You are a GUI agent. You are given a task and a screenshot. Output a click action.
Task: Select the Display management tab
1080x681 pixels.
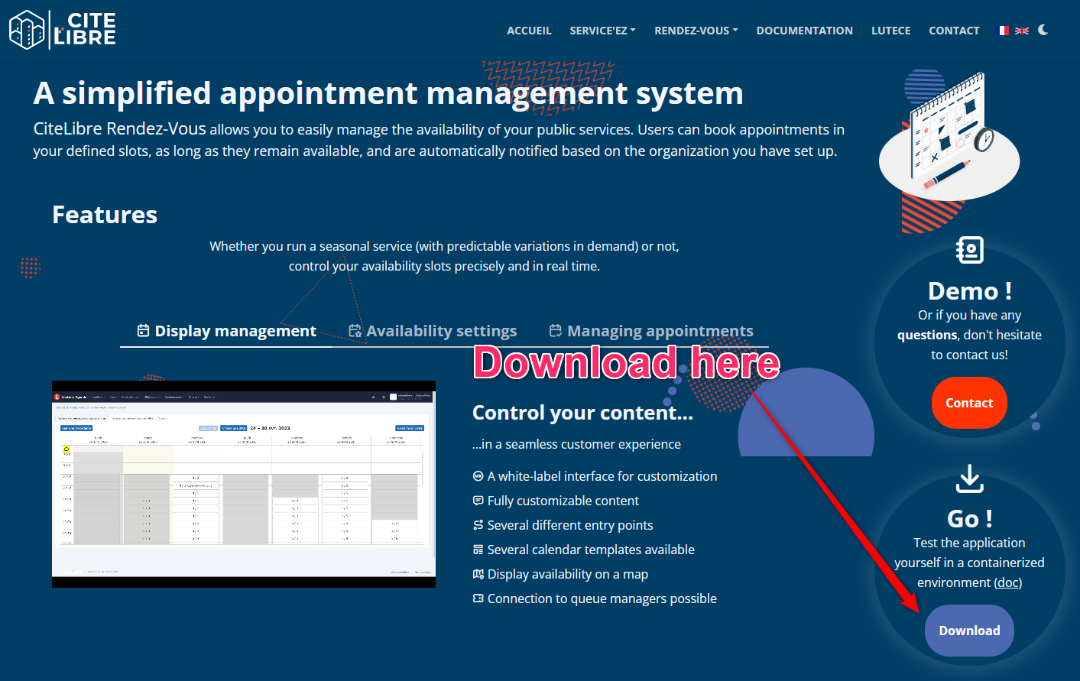click(235, 331)
